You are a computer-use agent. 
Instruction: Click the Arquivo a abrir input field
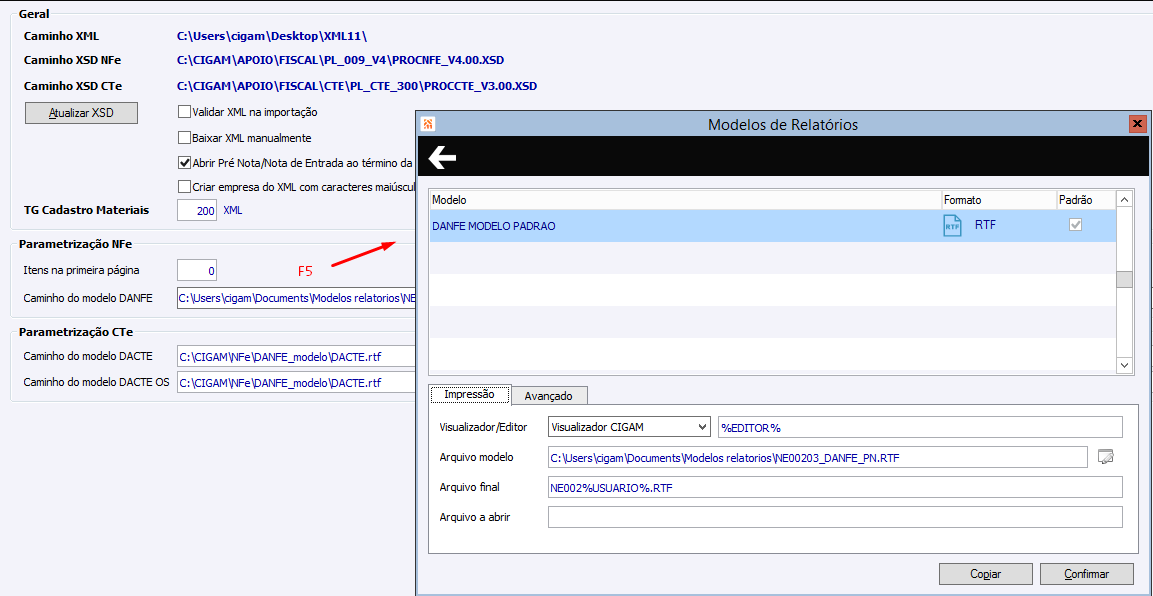pyautogui.click(x=835, y=517)
